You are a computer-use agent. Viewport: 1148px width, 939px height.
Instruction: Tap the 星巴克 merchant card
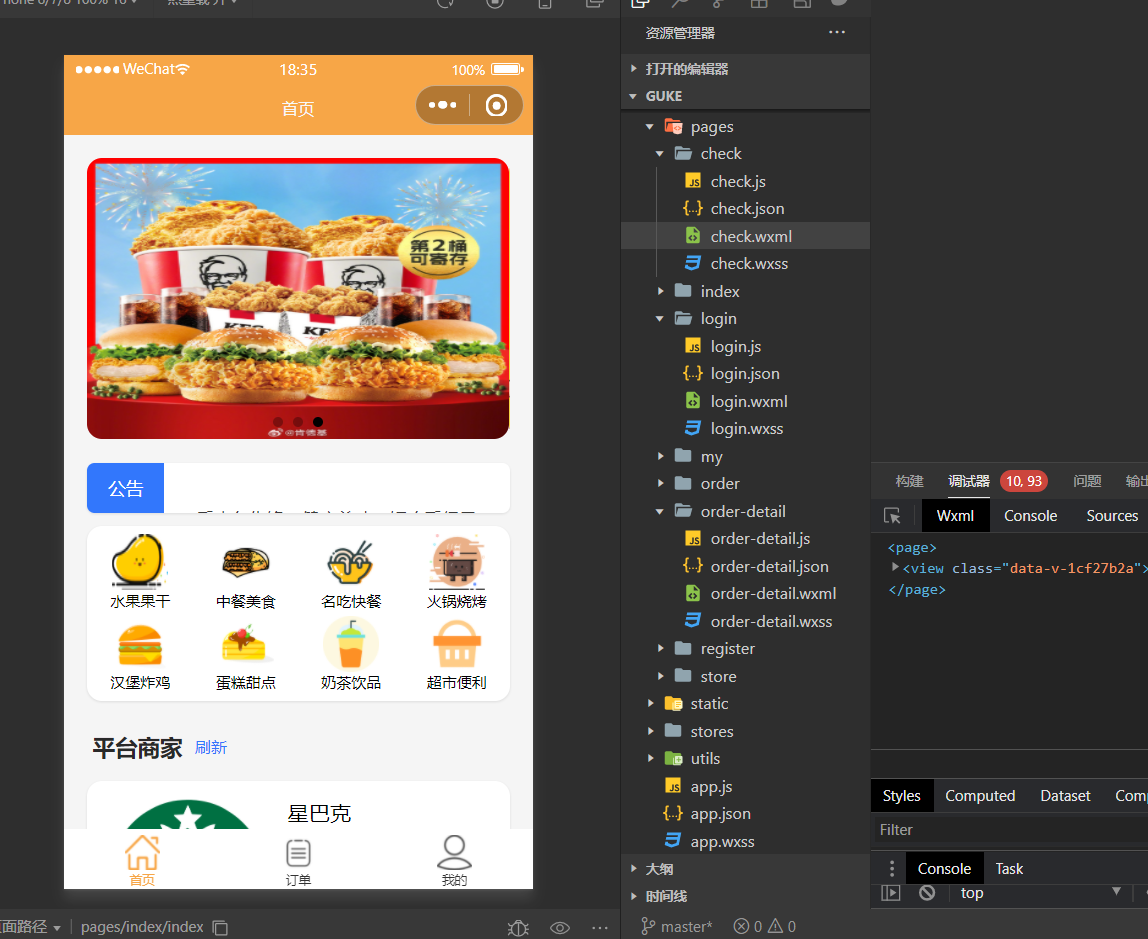(298, 805)
